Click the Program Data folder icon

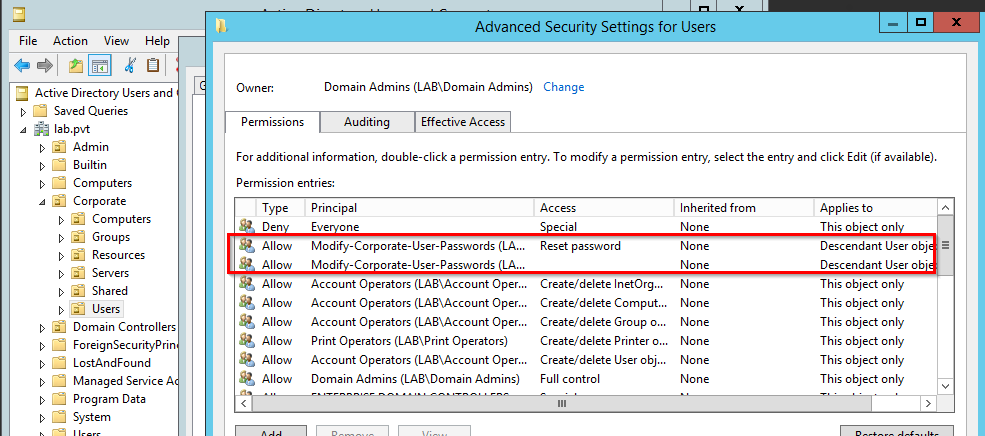click(59, 399)
